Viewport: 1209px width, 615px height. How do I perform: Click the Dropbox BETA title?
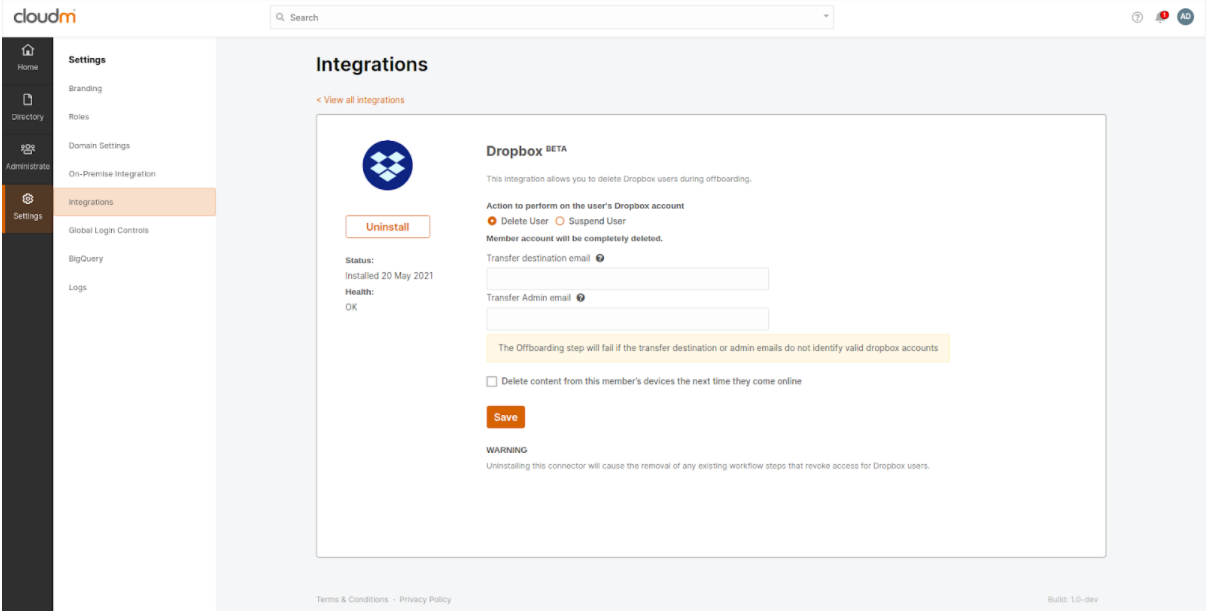[526, 152]
